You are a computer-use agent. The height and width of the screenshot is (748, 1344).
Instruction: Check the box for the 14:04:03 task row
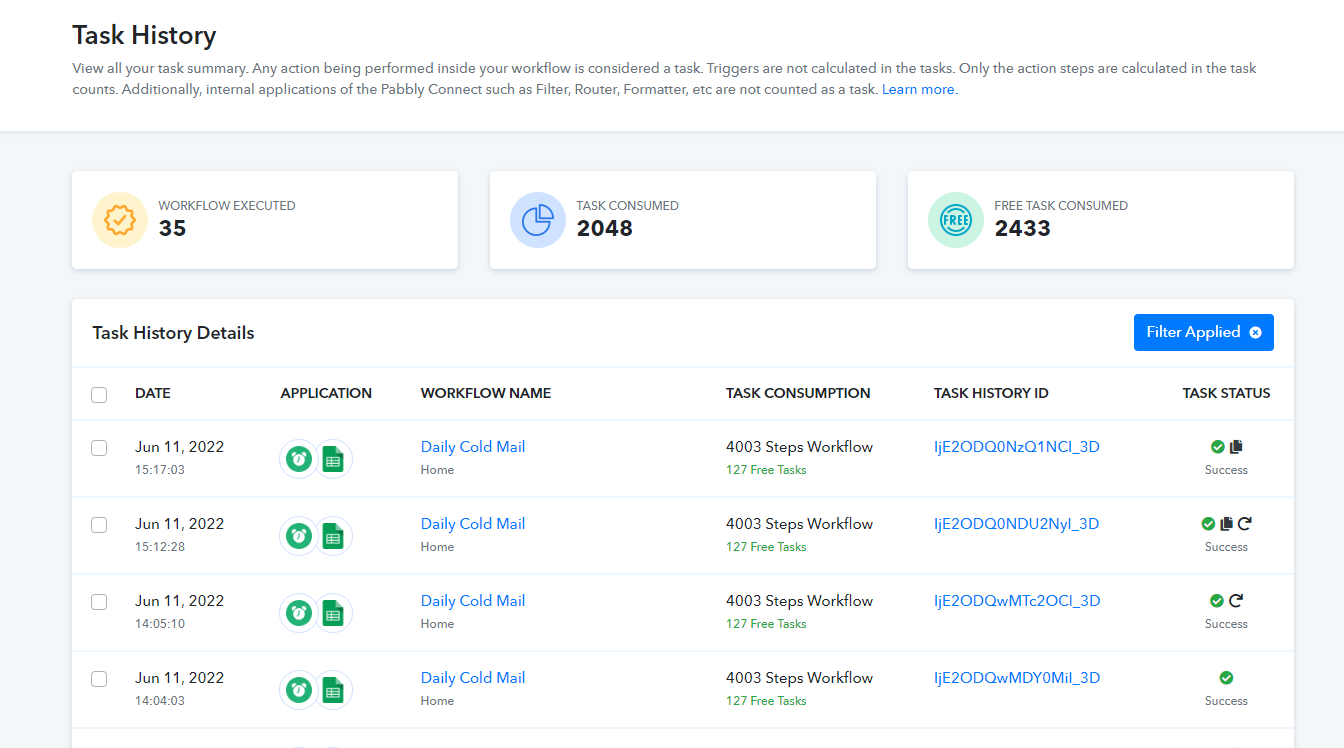[x=99, y=679]
